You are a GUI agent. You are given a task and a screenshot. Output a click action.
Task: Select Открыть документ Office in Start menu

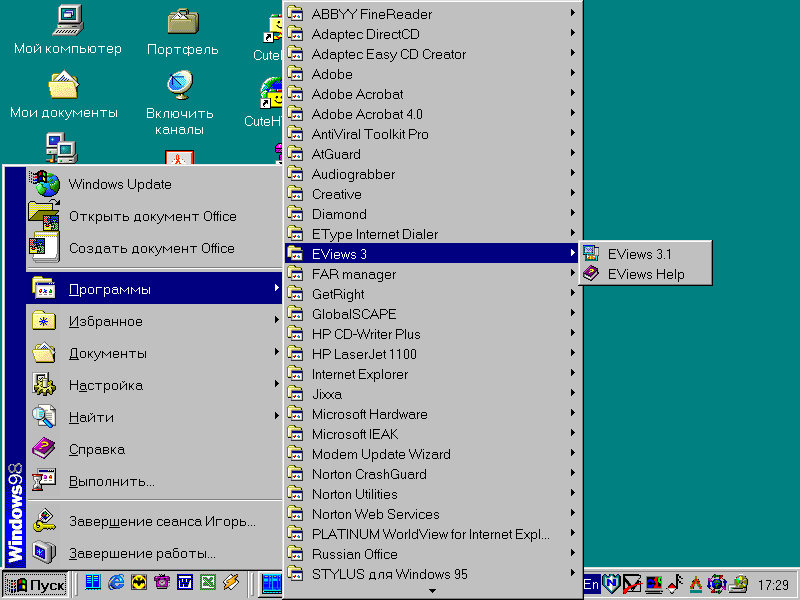tap(154, 216)
